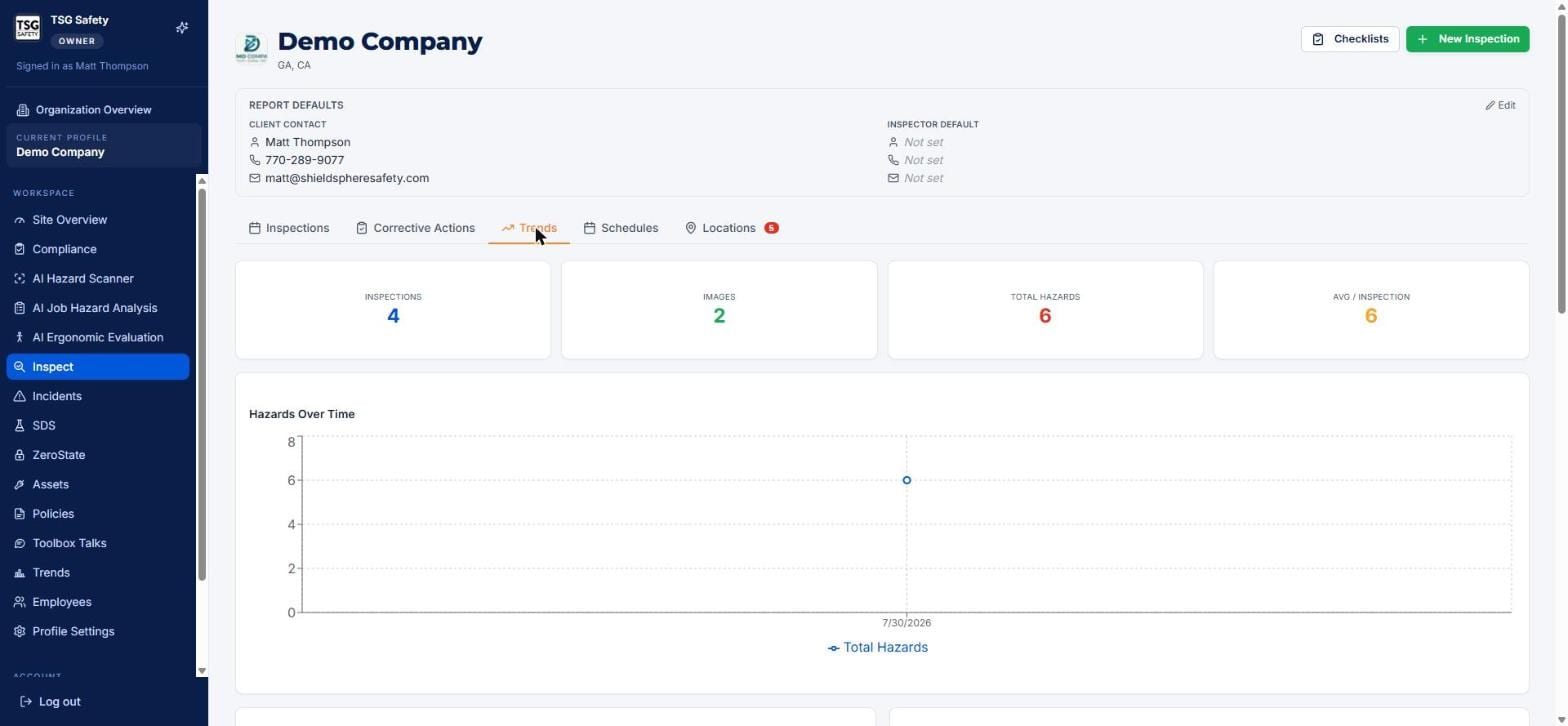Open Incidents in sidebar

coord(98,396)
